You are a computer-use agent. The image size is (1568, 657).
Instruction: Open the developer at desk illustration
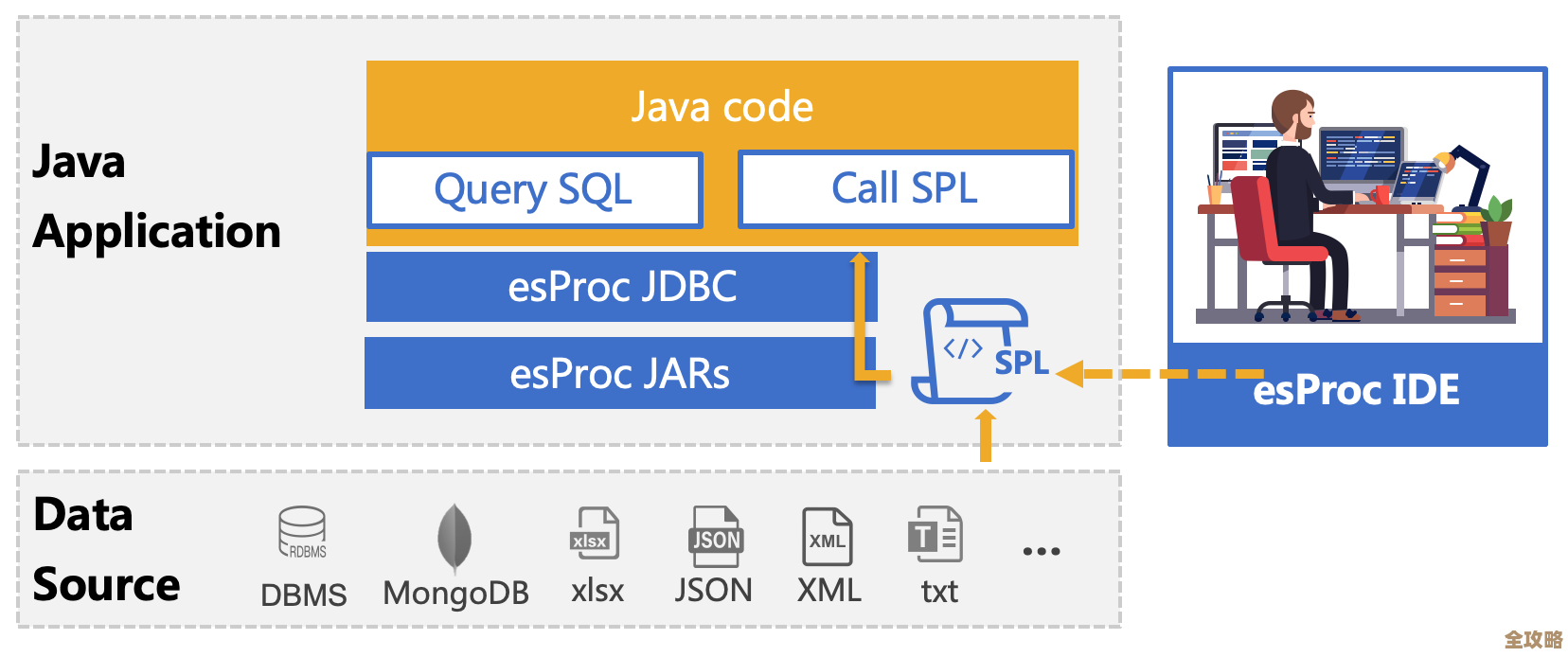1357,205
